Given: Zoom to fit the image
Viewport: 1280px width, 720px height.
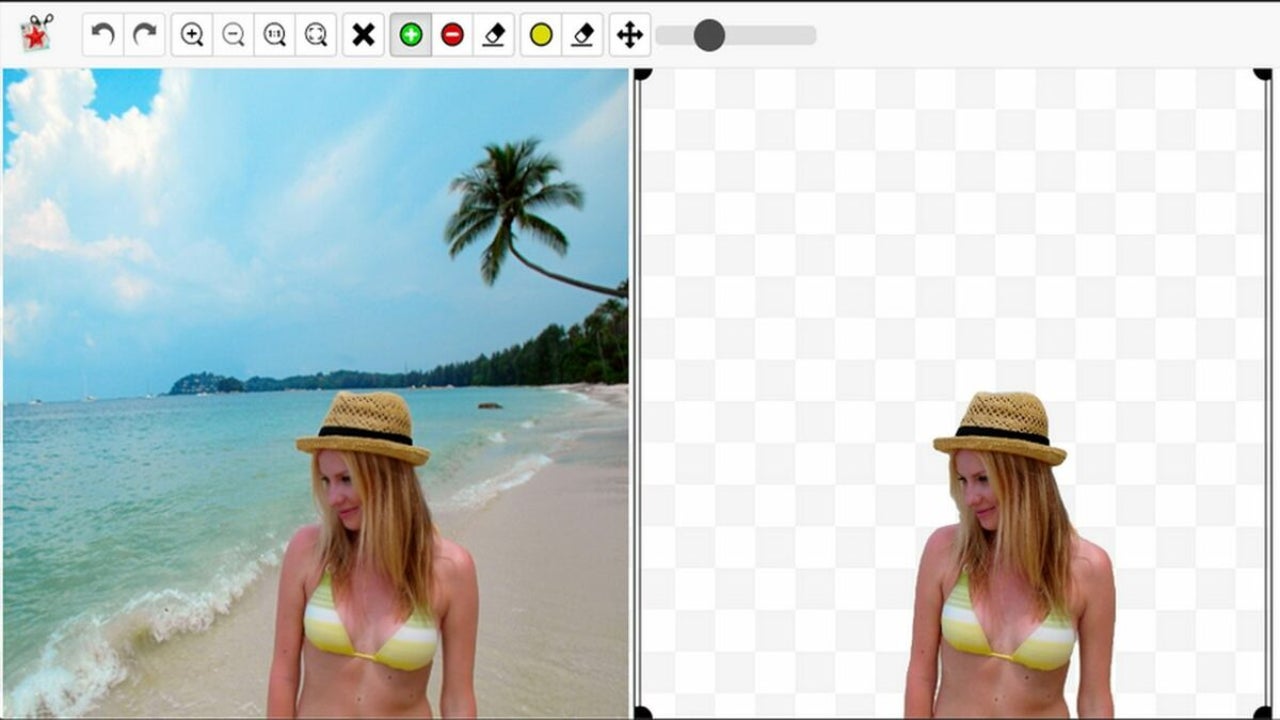Looking at the screenshot, I should coord(316,34).
